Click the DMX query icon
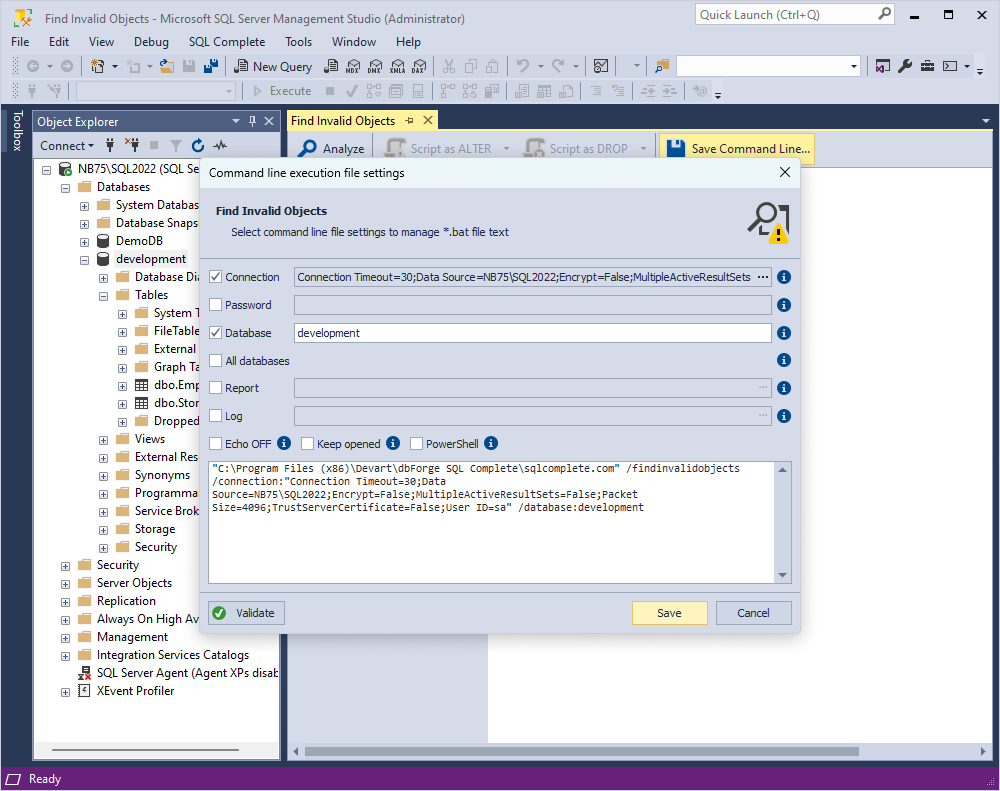This screenshot has height=791, width=1000. click(375, 66)
